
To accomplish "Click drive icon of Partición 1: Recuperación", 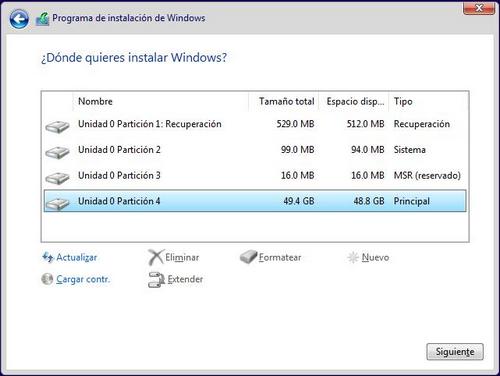I will [57, 127].
